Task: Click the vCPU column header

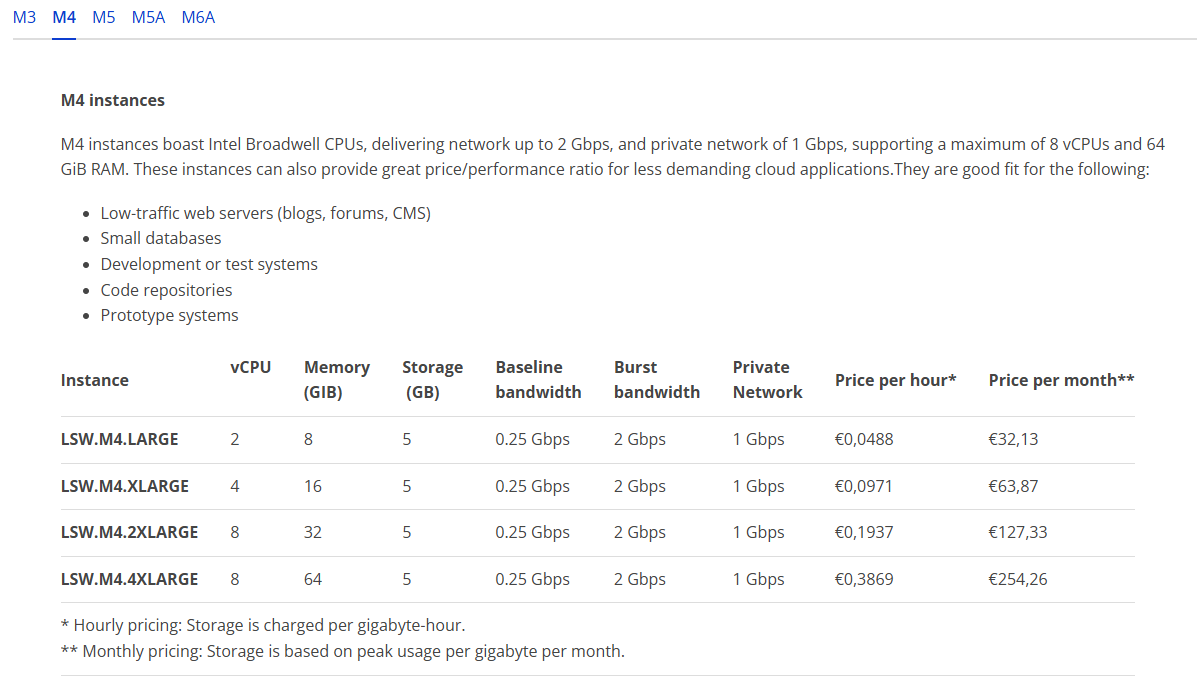Action: [x=250, y=367]
